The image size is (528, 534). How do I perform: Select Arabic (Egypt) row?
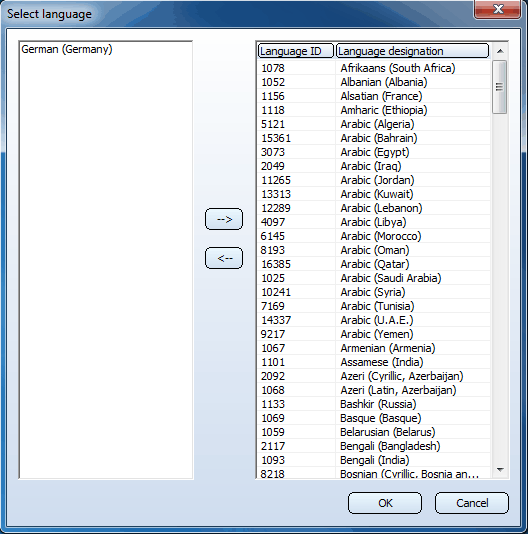(374, 152)
